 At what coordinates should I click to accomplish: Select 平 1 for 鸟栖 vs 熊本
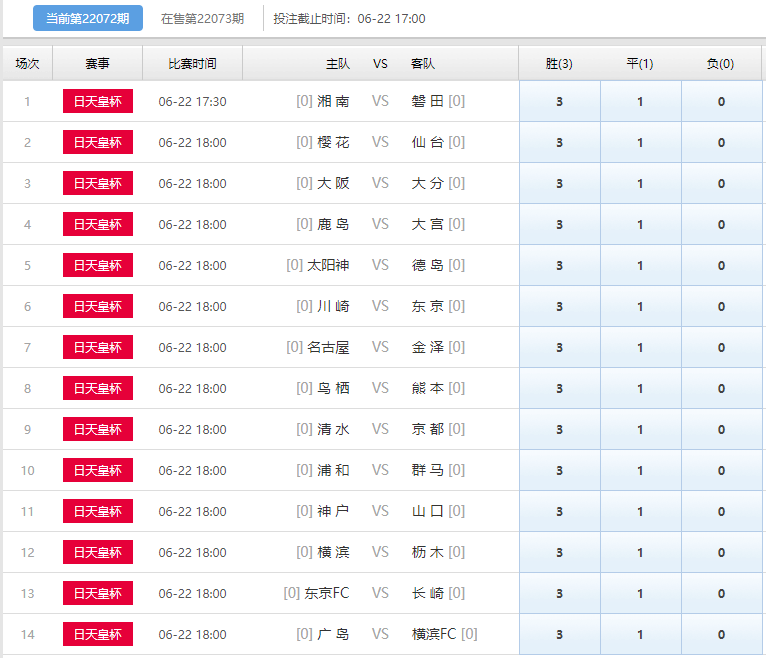click(x=640, y=389)
